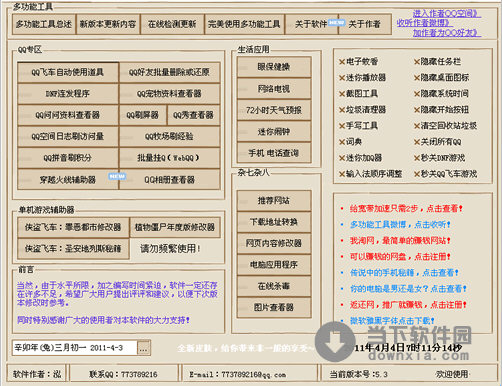This screenshot has height=386, width=502.
Task: Open QQ秀查看器
Action: tap(193, 115)
